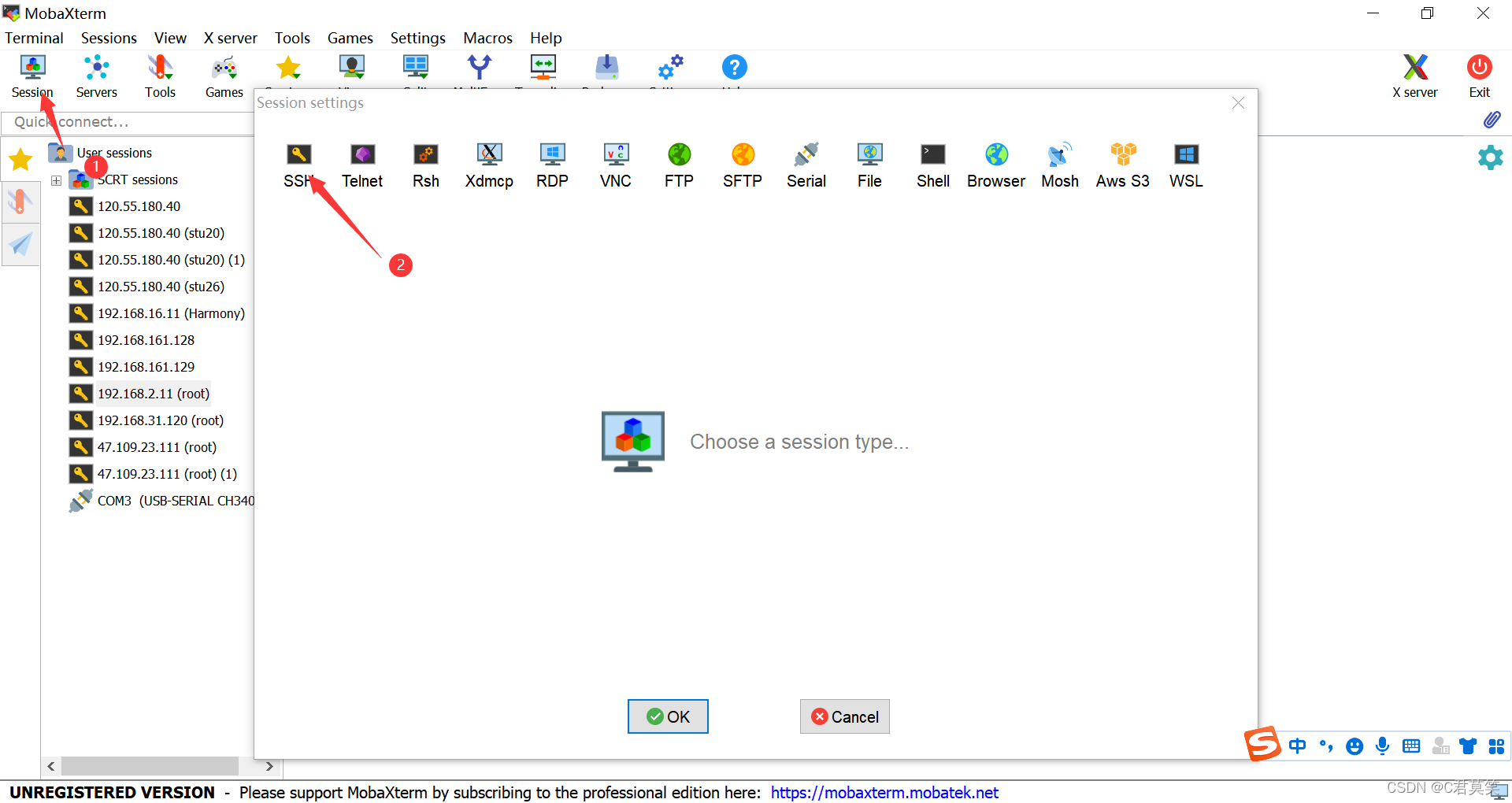Select session 192.168.16.11 (Harmony)
The width and height of the screenshot is (1512, 803).
157,313
